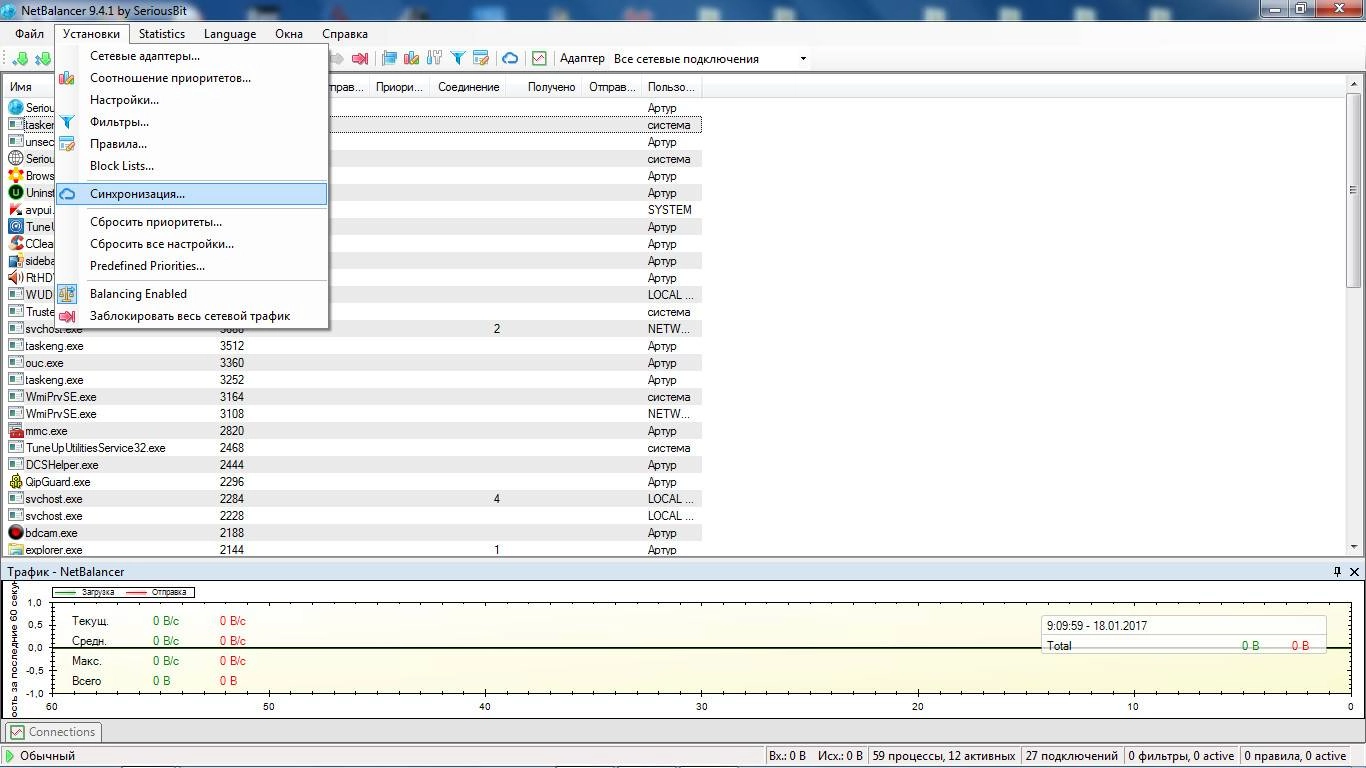Open the Файл menu

[29, 34]
